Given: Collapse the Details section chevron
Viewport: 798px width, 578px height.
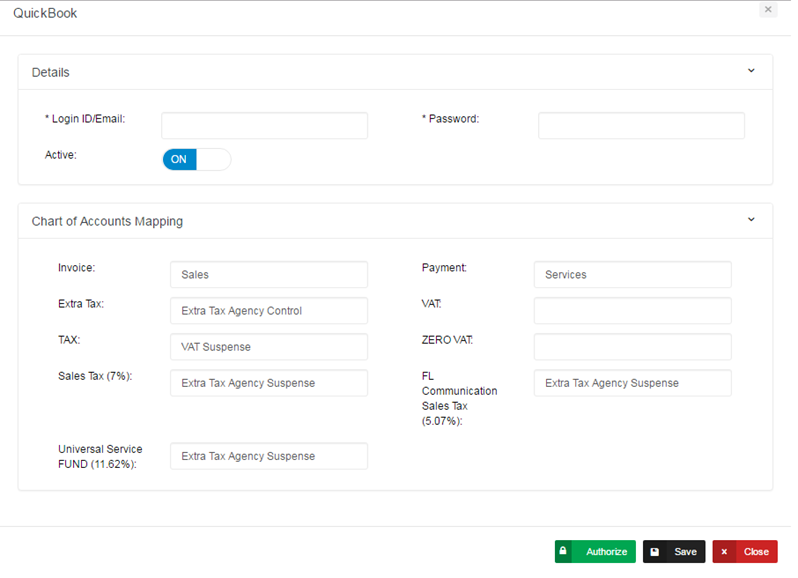Looking at the screenshot, I should click(751, 71).
